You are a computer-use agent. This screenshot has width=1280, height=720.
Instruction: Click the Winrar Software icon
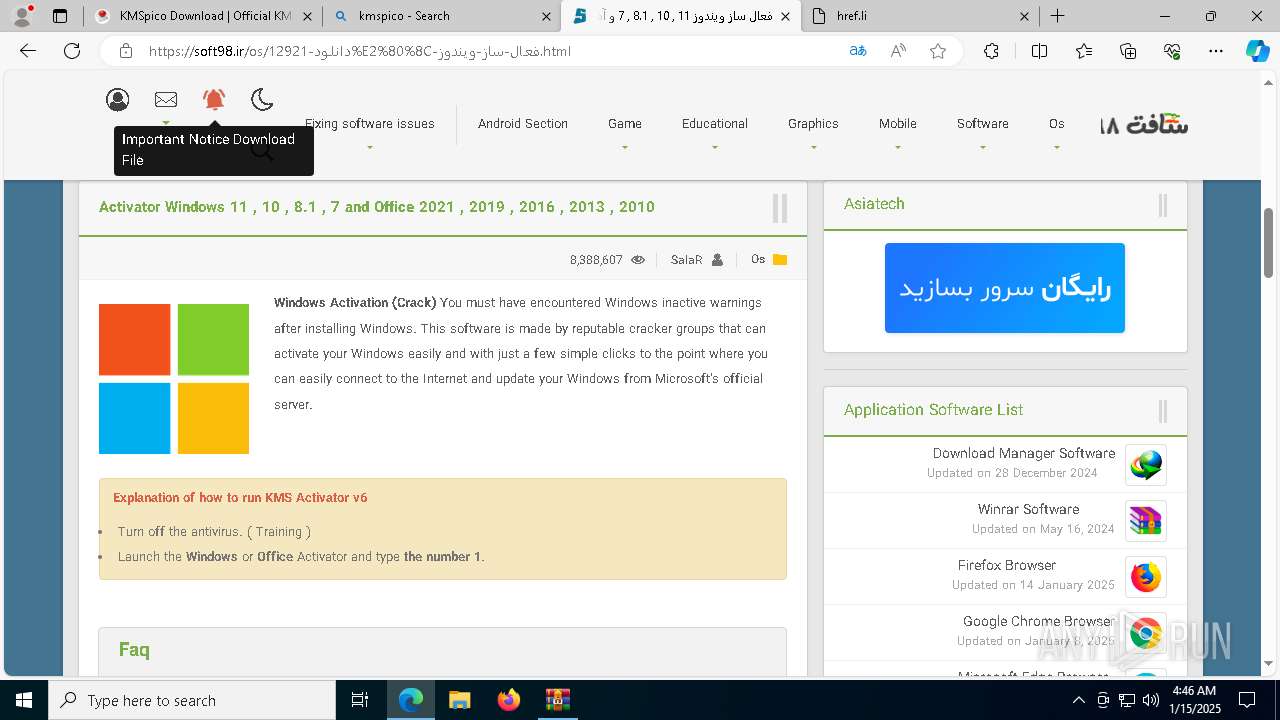(x=1146, y=521)
